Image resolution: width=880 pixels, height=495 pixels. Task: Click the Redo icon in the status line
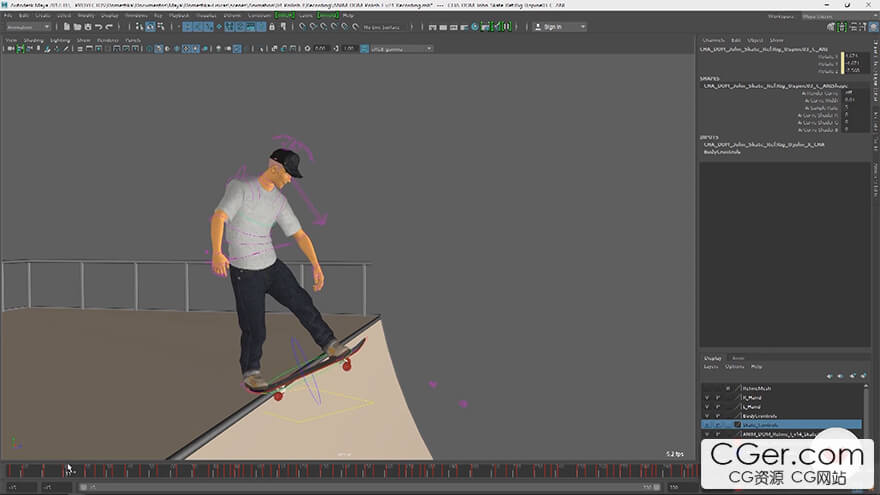pos(108,27)
